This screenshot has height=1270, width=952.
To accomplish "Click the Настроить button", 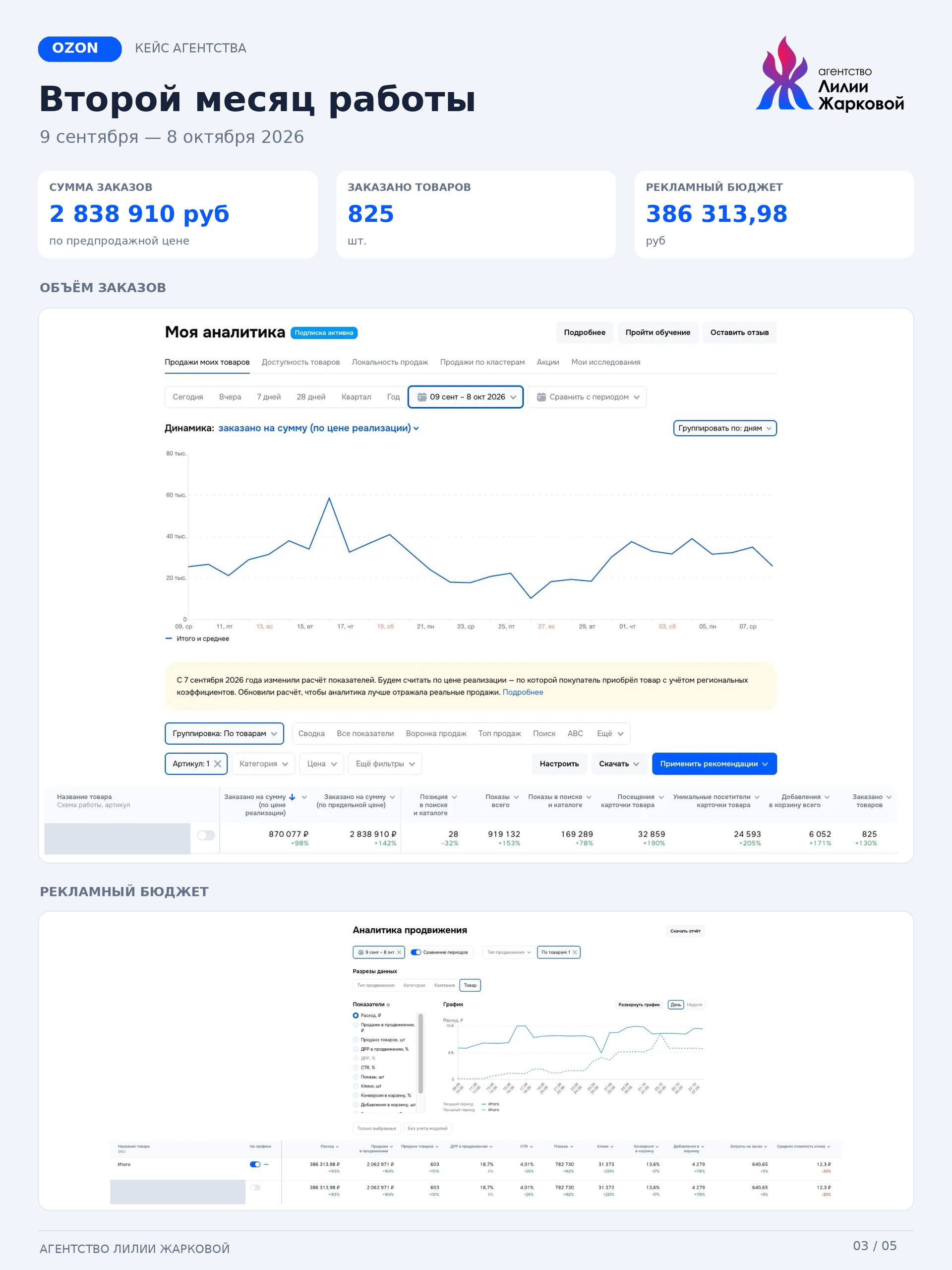I will click(559, 763).
